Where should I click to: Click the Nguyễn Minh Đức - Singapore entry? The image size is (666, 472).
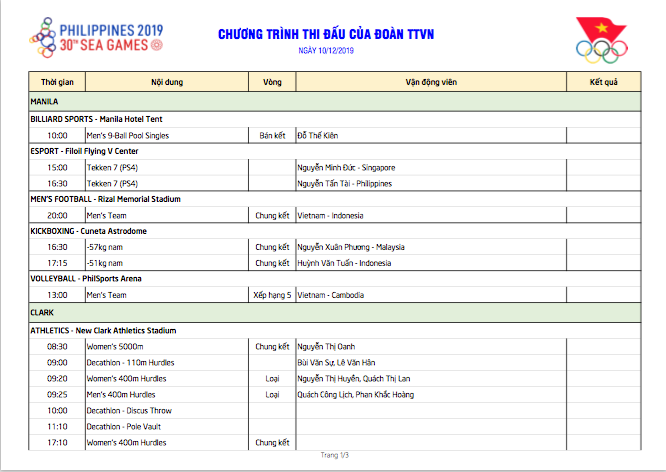(x=346, y=167)
